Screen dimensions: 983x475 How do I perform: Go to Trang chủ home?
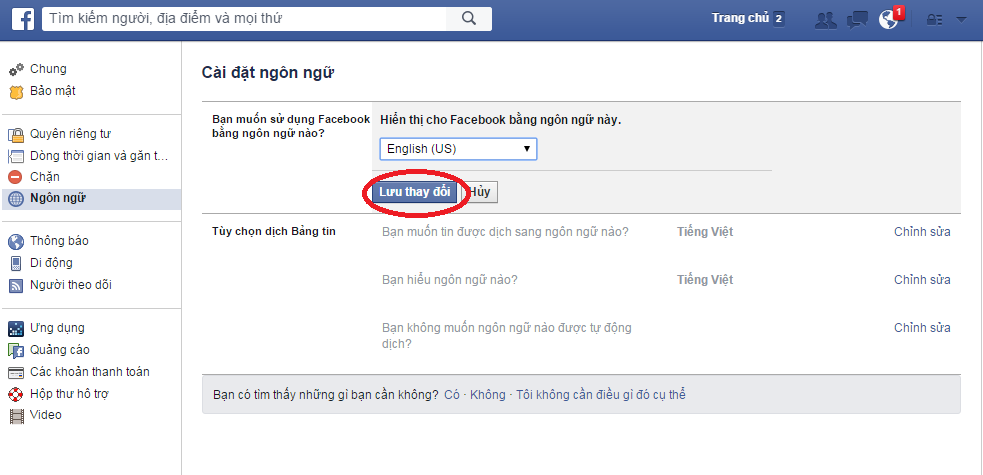coord(740,18)
